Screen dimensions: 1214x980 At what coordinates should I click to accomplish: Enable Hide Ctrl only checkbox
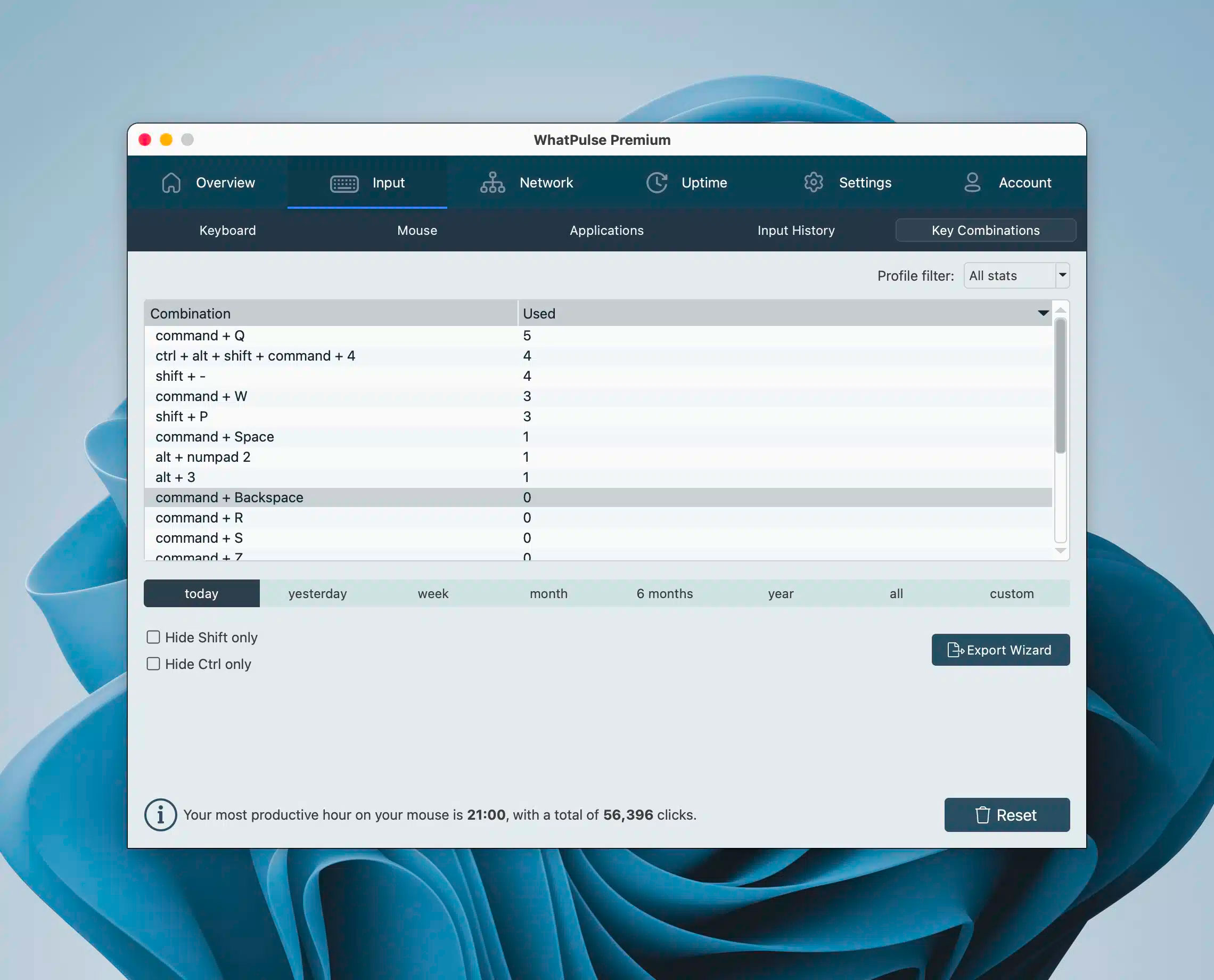[153, 664]
